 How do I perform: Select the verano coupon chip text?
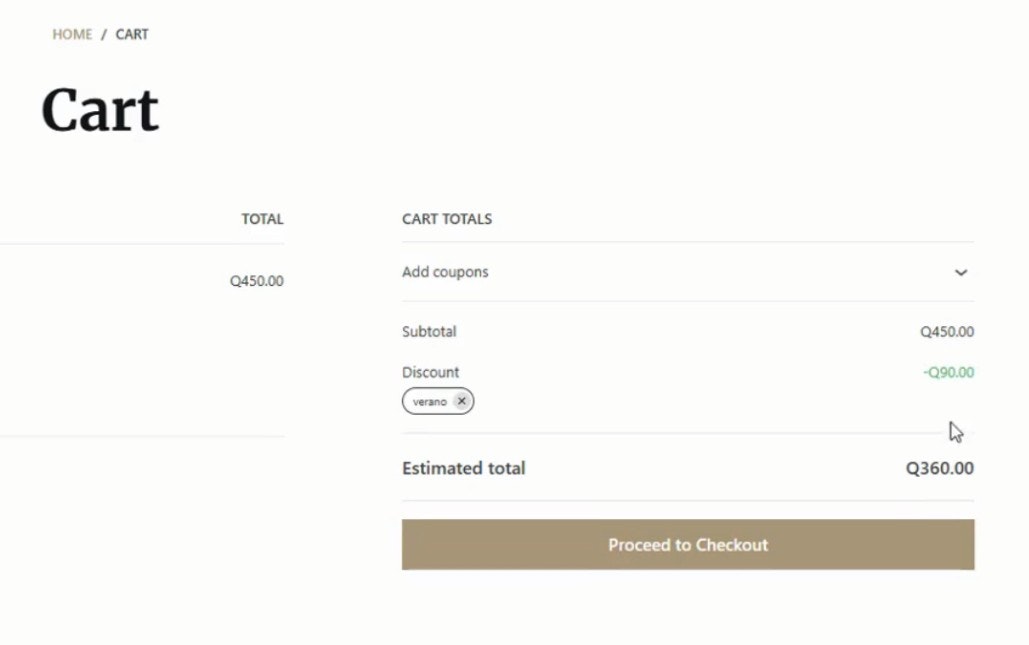tap(430, 401)
